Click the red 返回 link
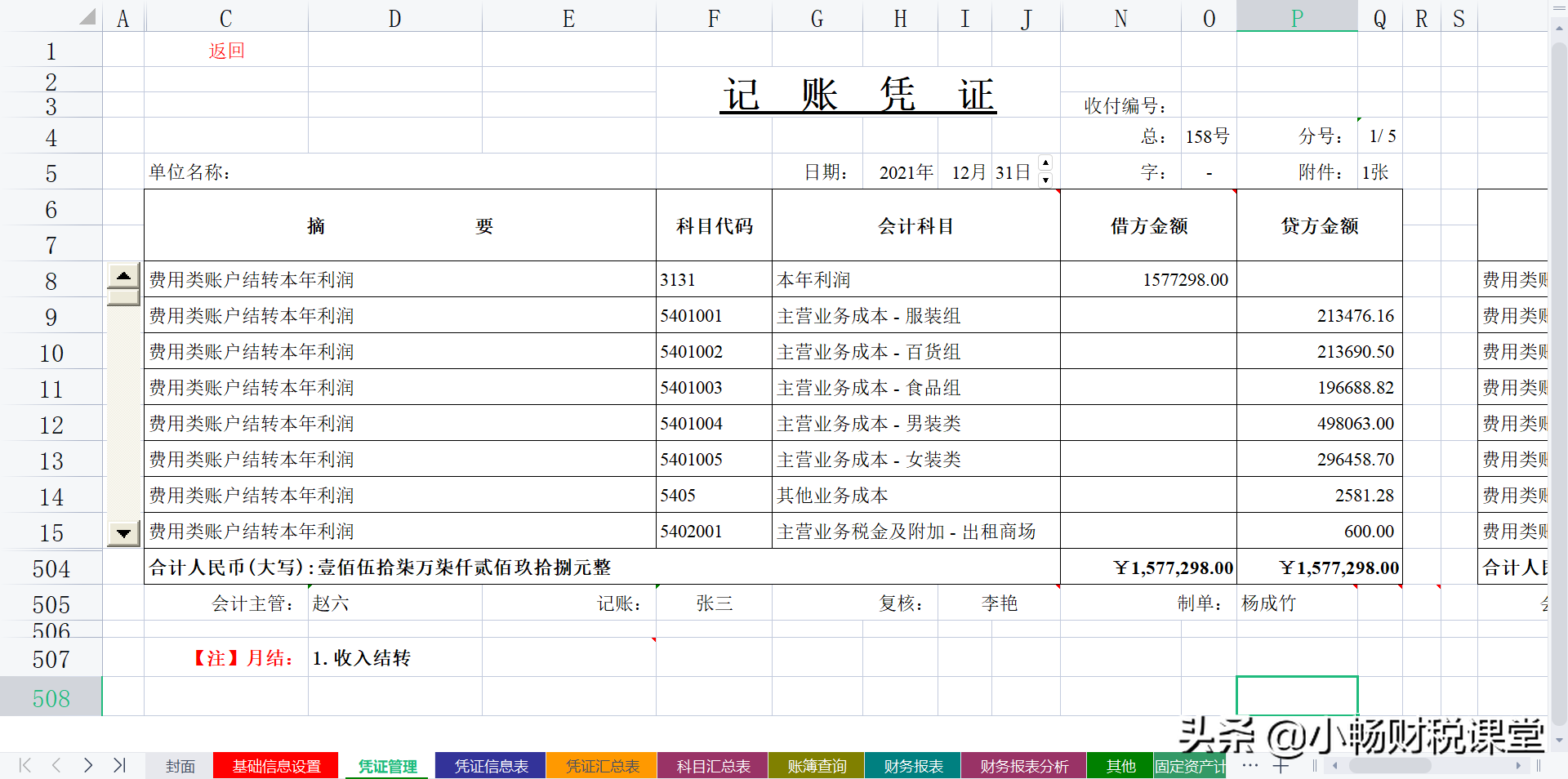This screenshot has width=1568, height=779. coord(225,51)
